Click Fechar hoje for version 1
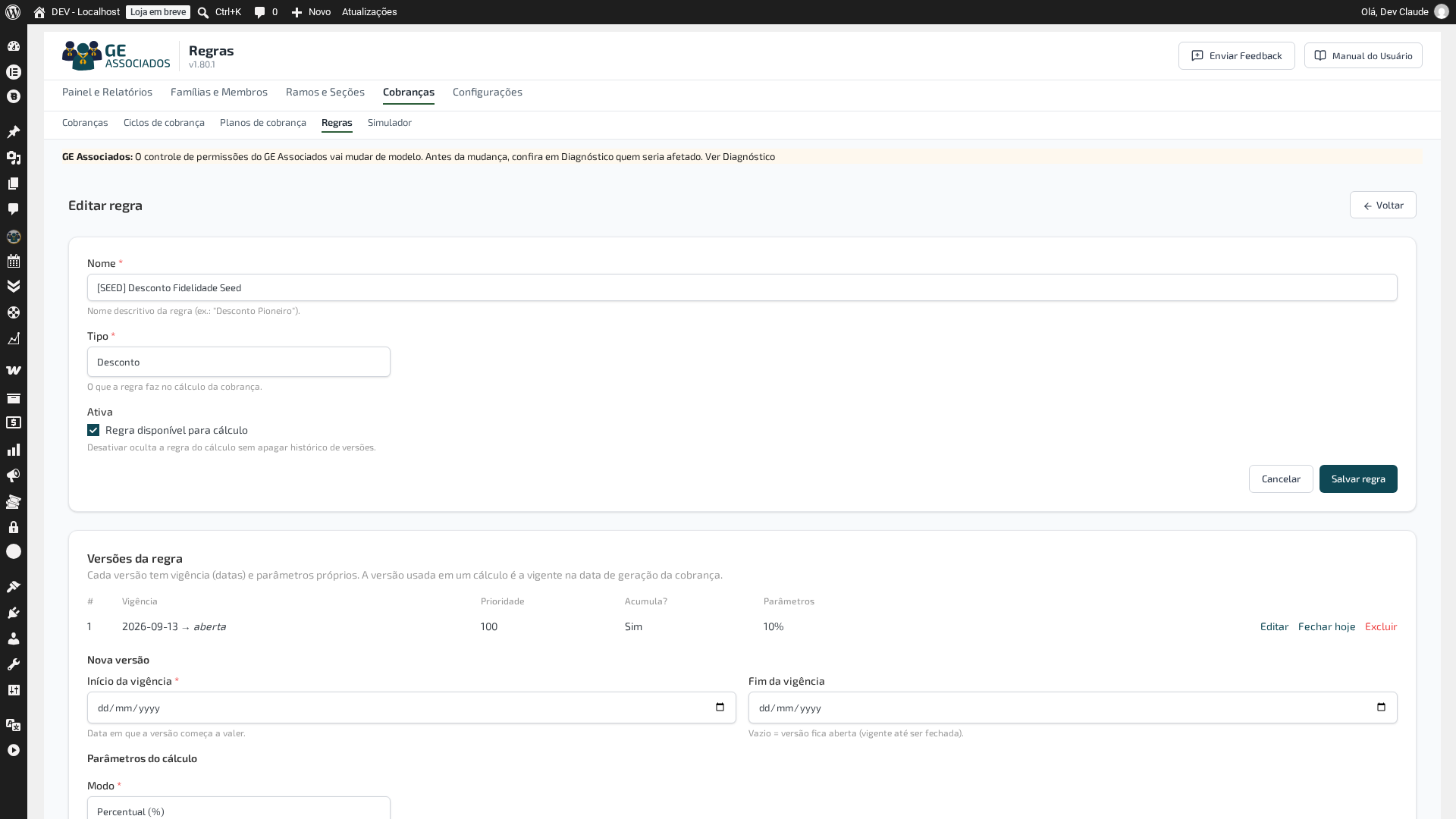The width and height of the screenshot is (1456, 819). pos(1326,626)
